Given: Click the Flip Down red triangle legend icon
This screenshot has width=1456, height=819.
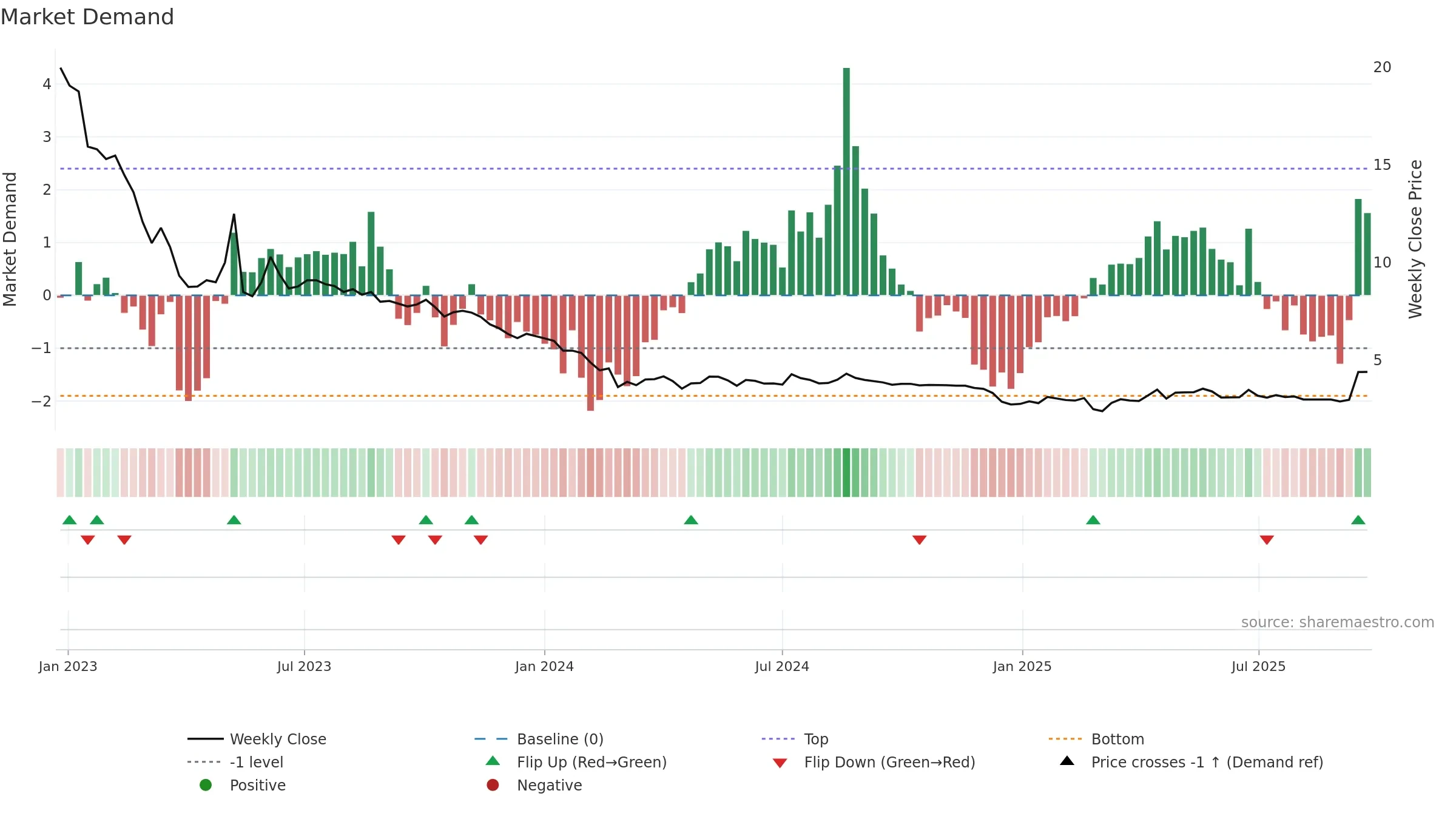Looking at the screenshot, I should [x=780, y=763].
